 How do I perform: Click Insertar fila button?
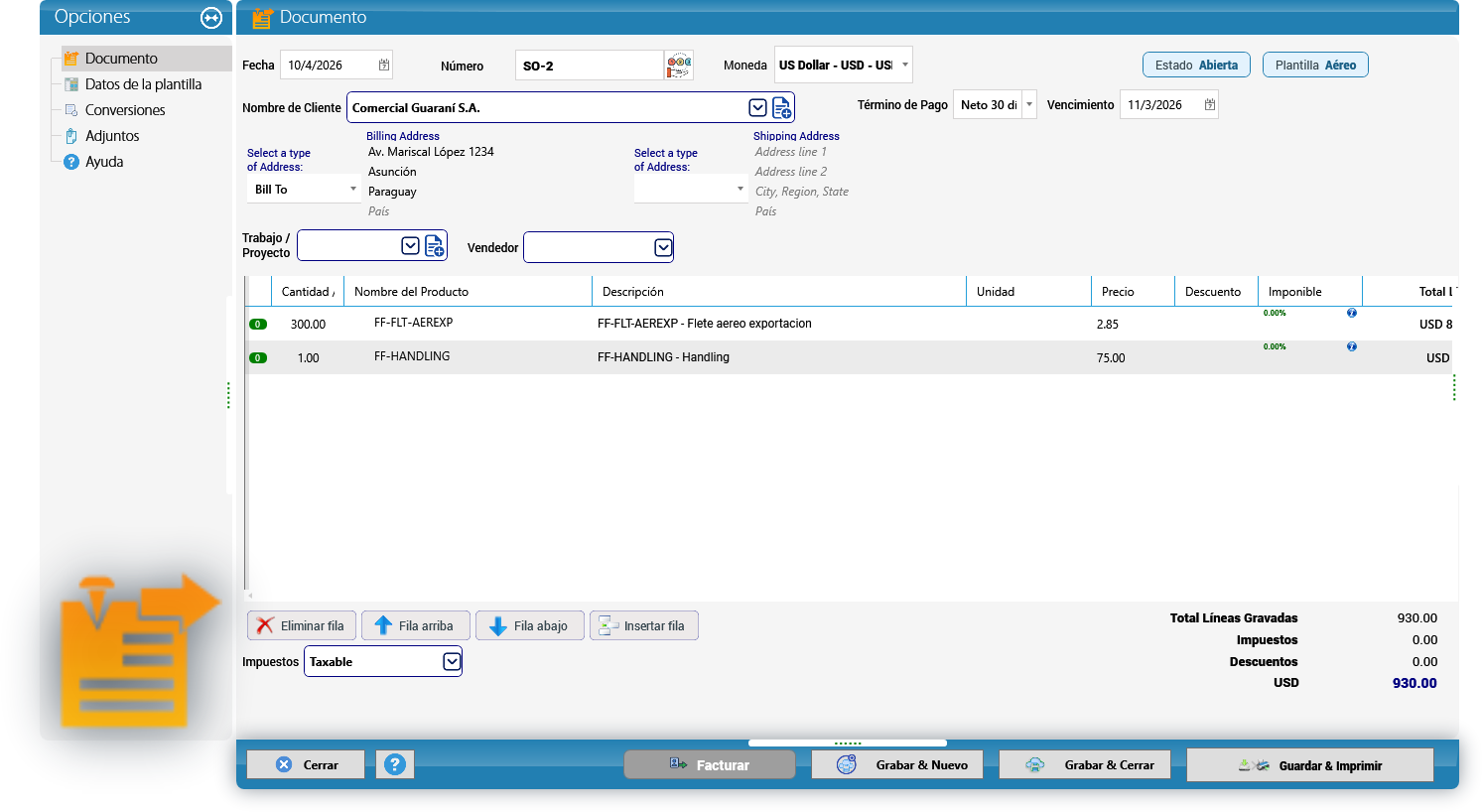(643, 625)
